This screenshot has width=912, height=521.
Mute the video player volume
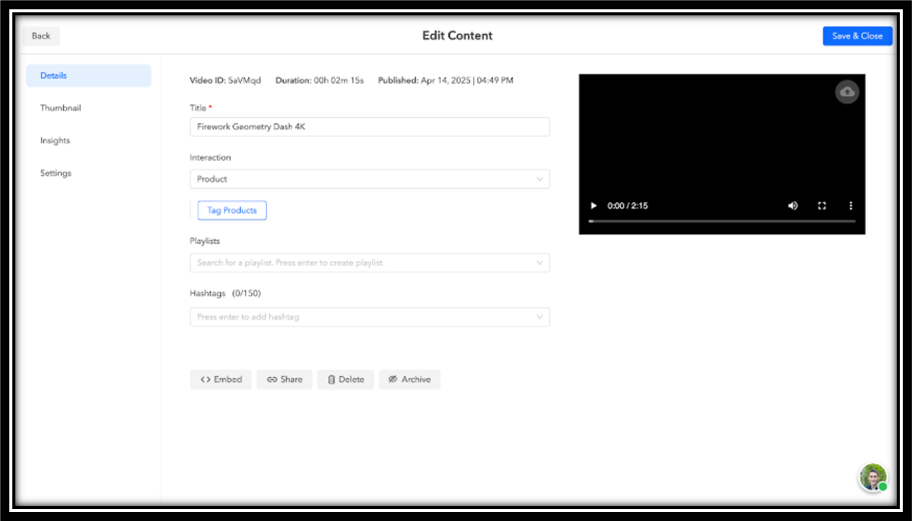[793, 206]
